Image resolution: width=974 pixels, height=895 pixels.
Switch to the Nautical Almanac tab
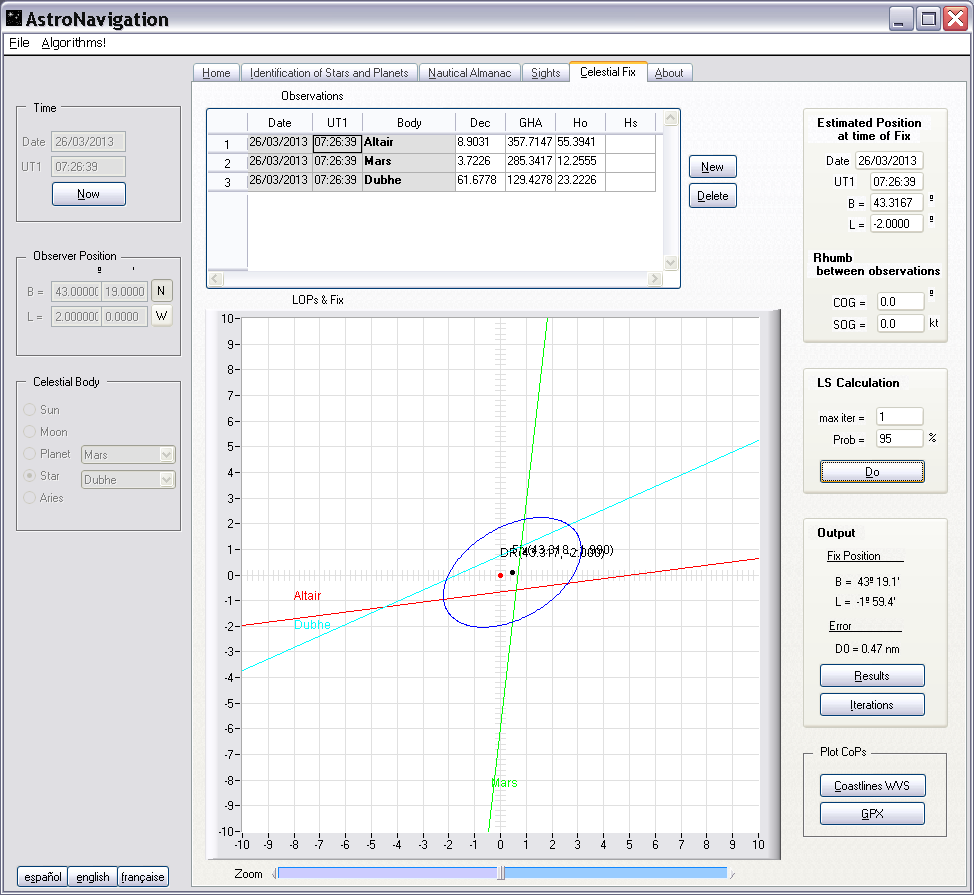tap(469, 73)
